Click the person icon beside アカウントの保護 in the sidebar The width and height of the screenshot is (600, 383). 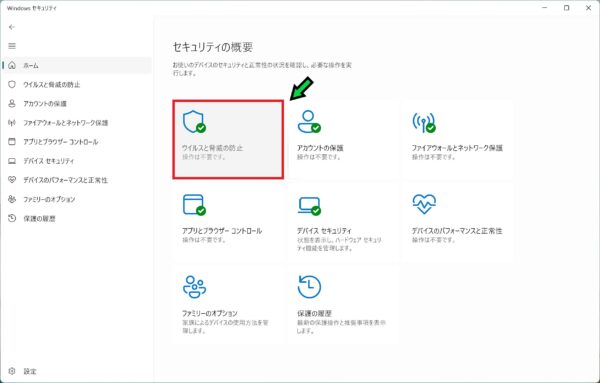coord(12,103)
